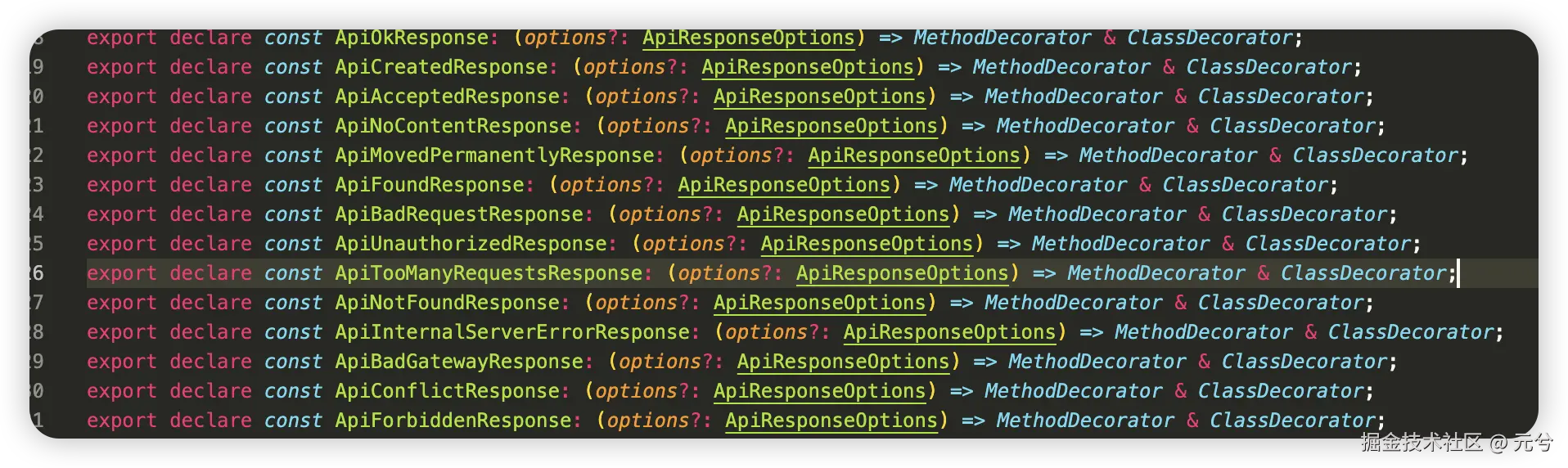Click ApiResponseOptions type on ApiBadRequestResponse line
The image size is (1568, 468).
point(843,214)
